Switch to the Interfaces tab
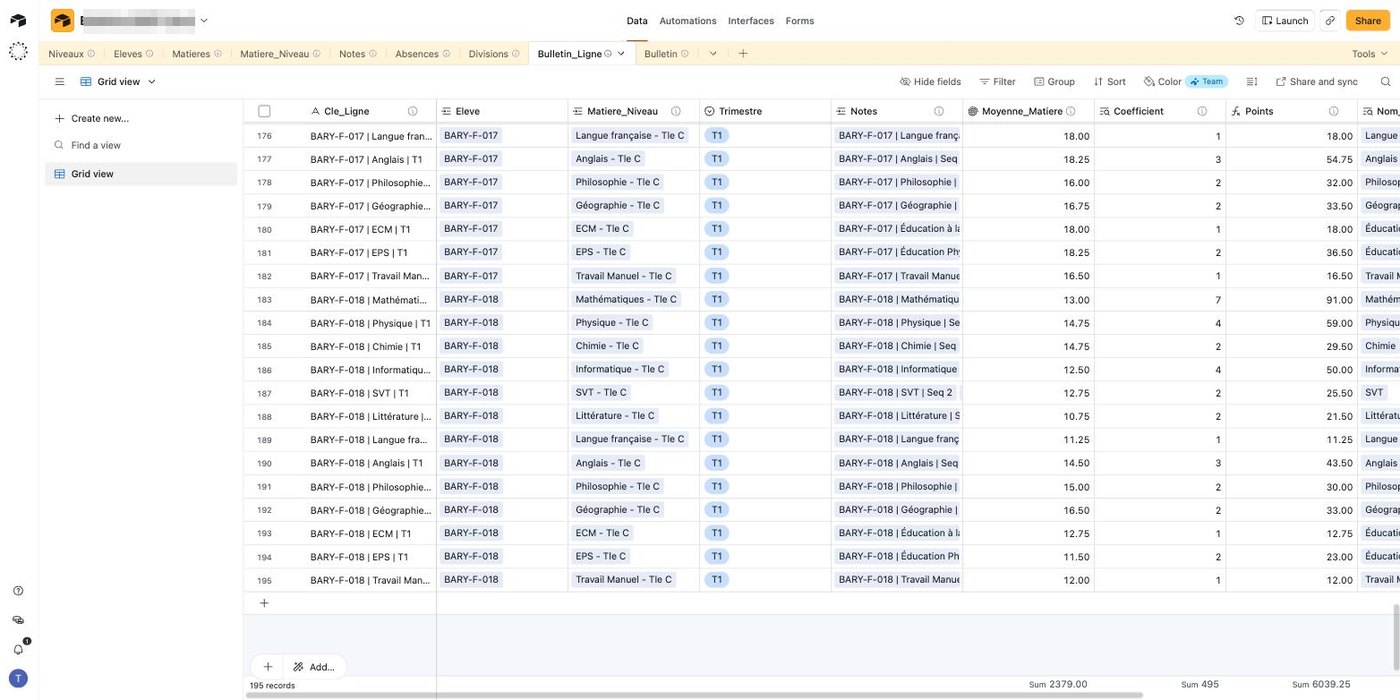 pyautogui.click(x=751, y=21)
